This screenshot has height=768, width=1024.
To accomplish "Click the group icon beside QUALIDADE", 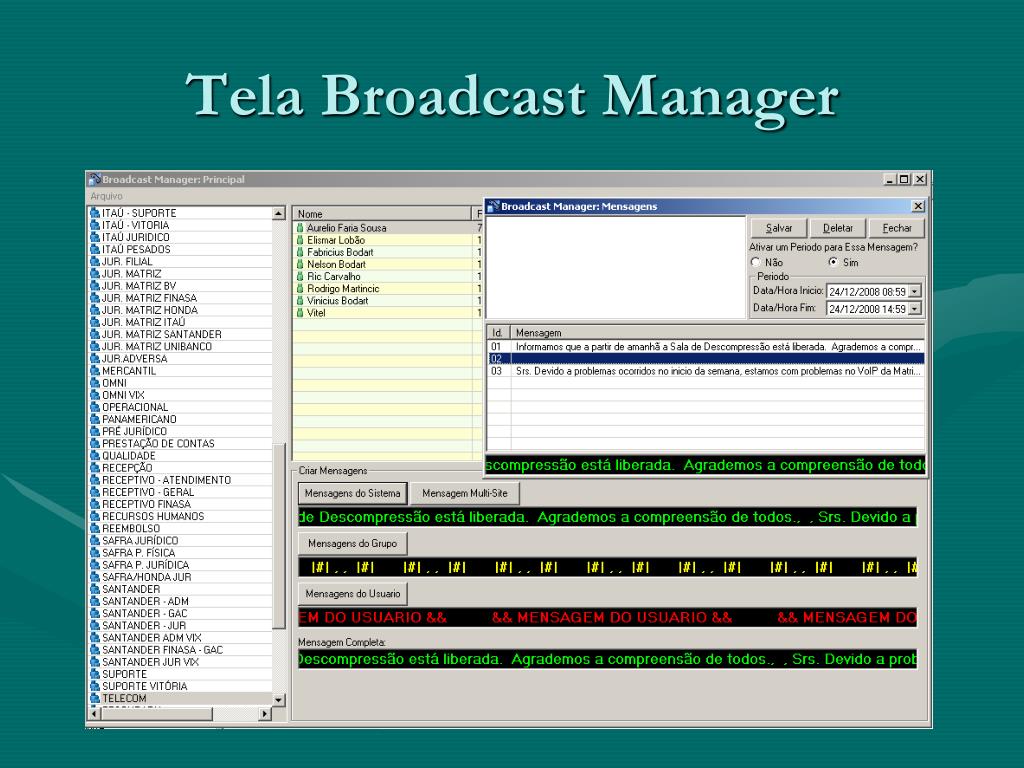I will point(95,456).
